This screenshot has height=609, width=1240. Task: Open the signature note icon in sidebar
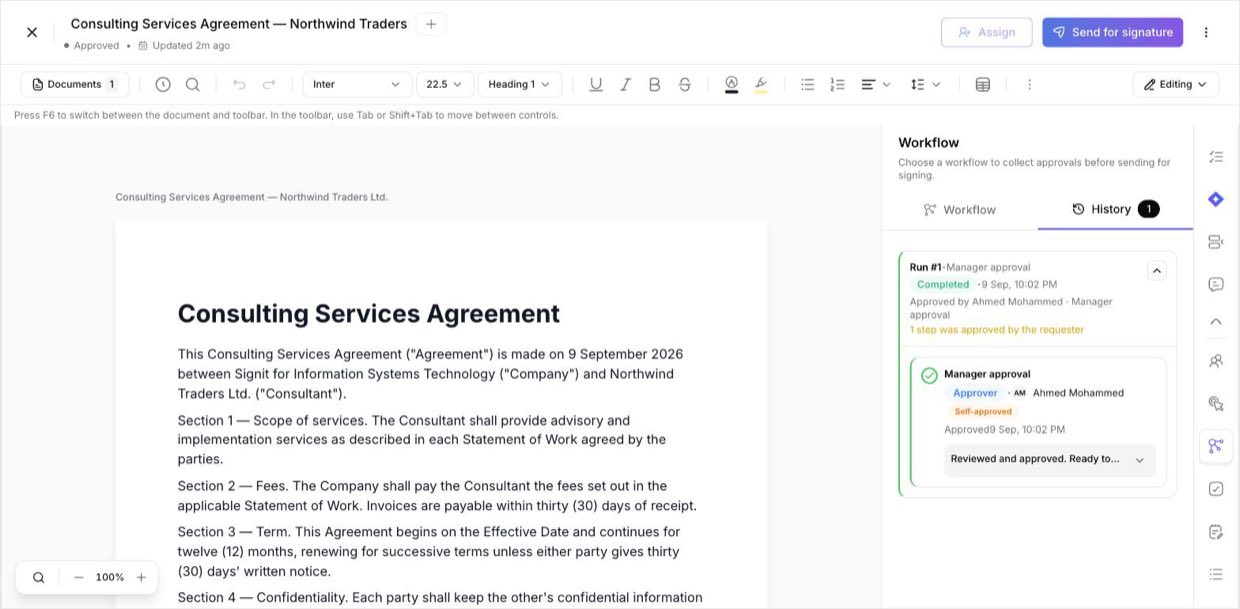click(1216, 531)
